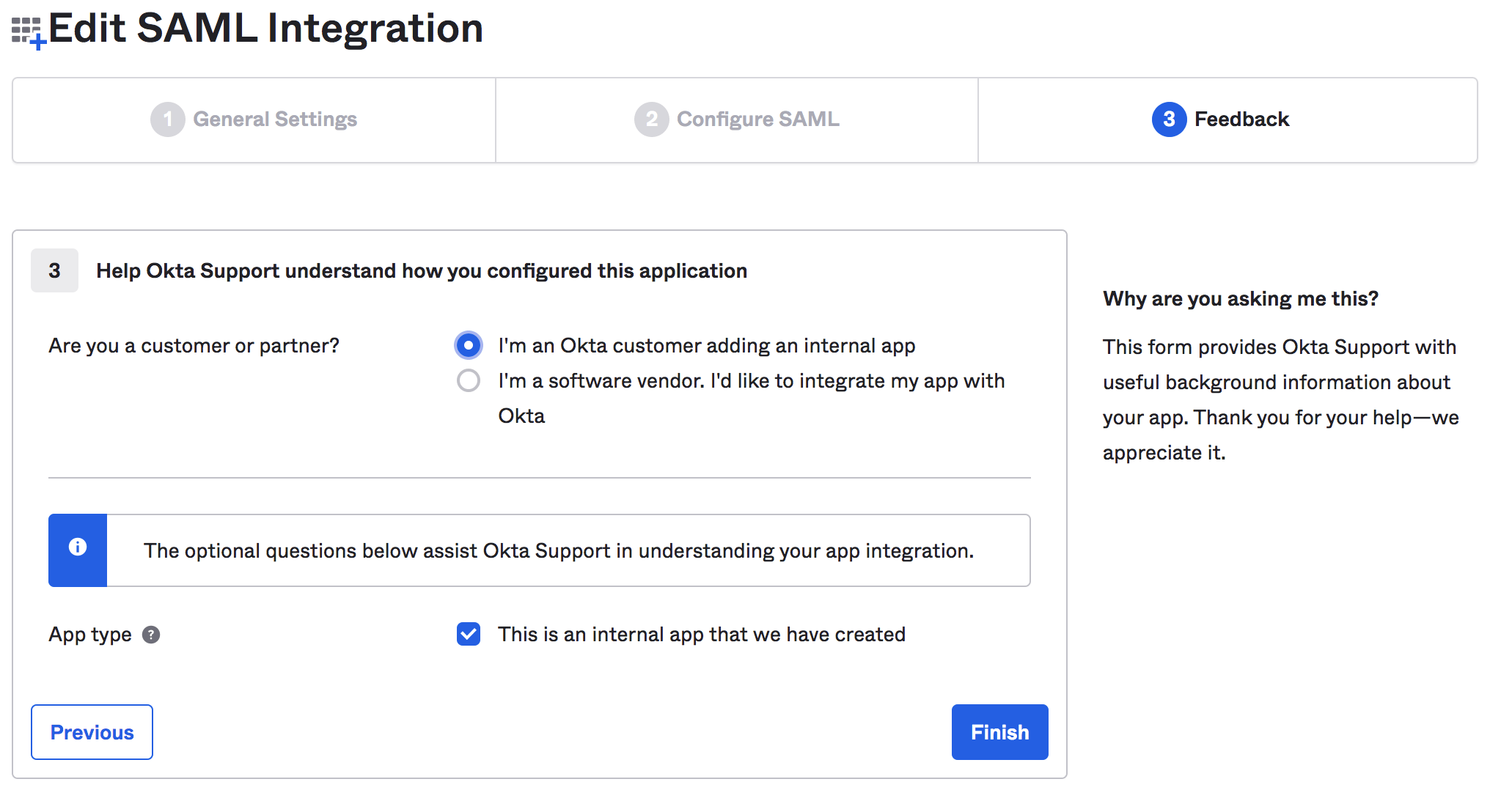This screenshot has height=812, width=1490.
Task: Click step 1 circle icon
Action: 168,119
